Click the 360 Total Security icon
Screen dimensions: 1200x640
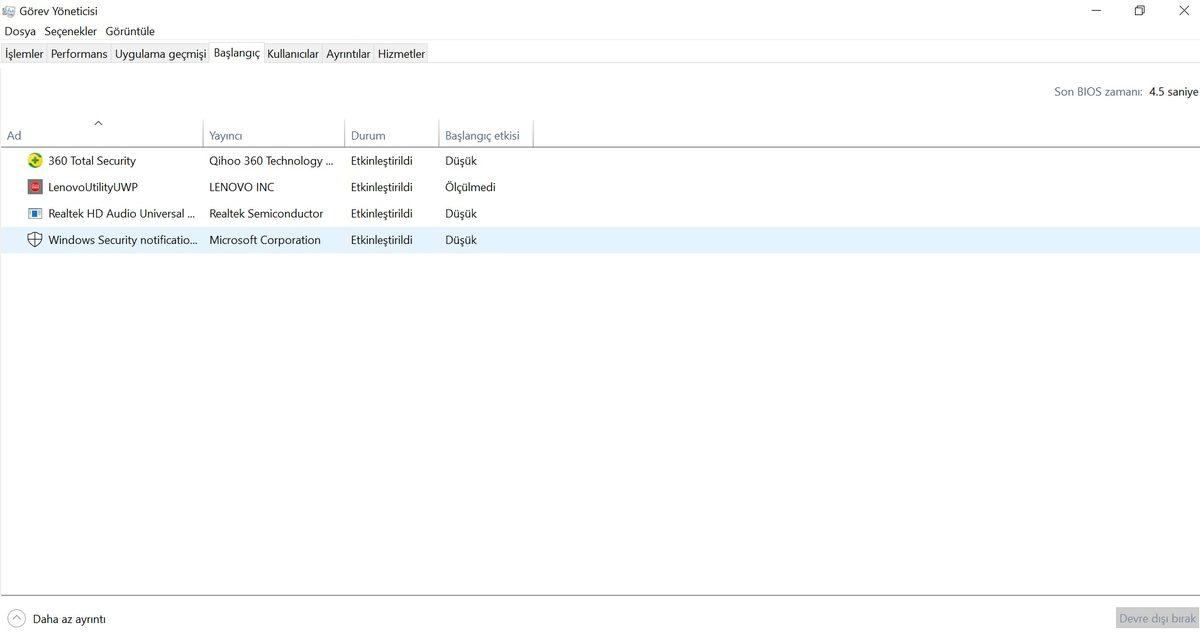tap(35, 161)
